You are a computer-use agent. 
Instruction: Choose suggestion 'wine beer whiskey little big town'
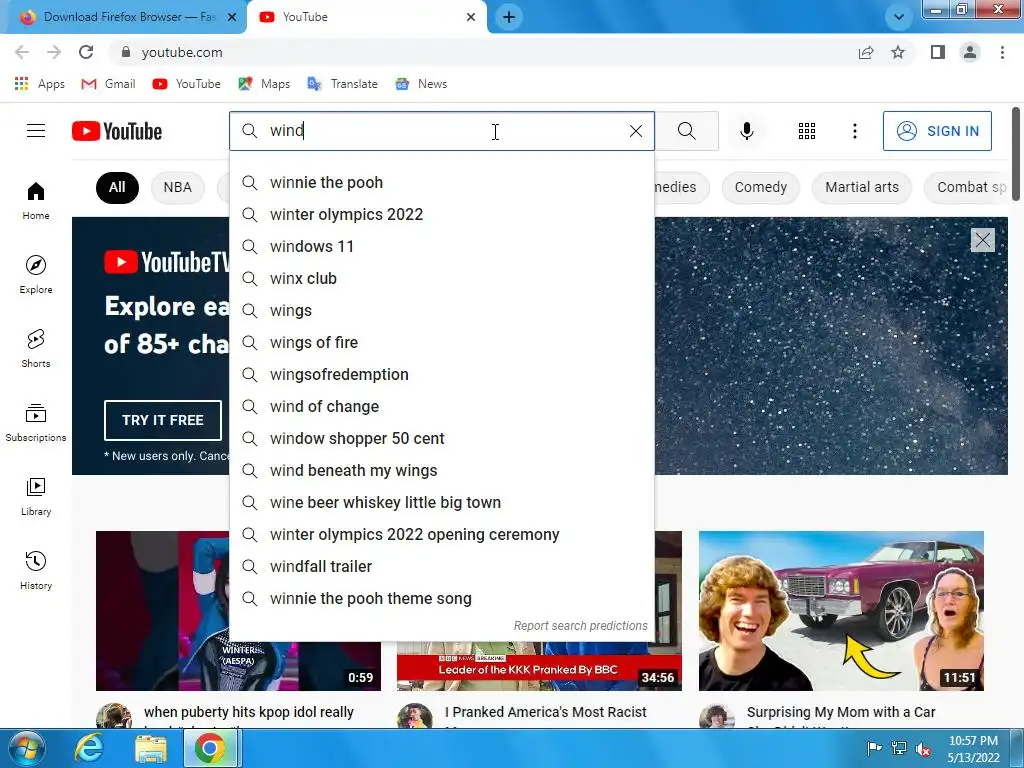click(441, 502)
